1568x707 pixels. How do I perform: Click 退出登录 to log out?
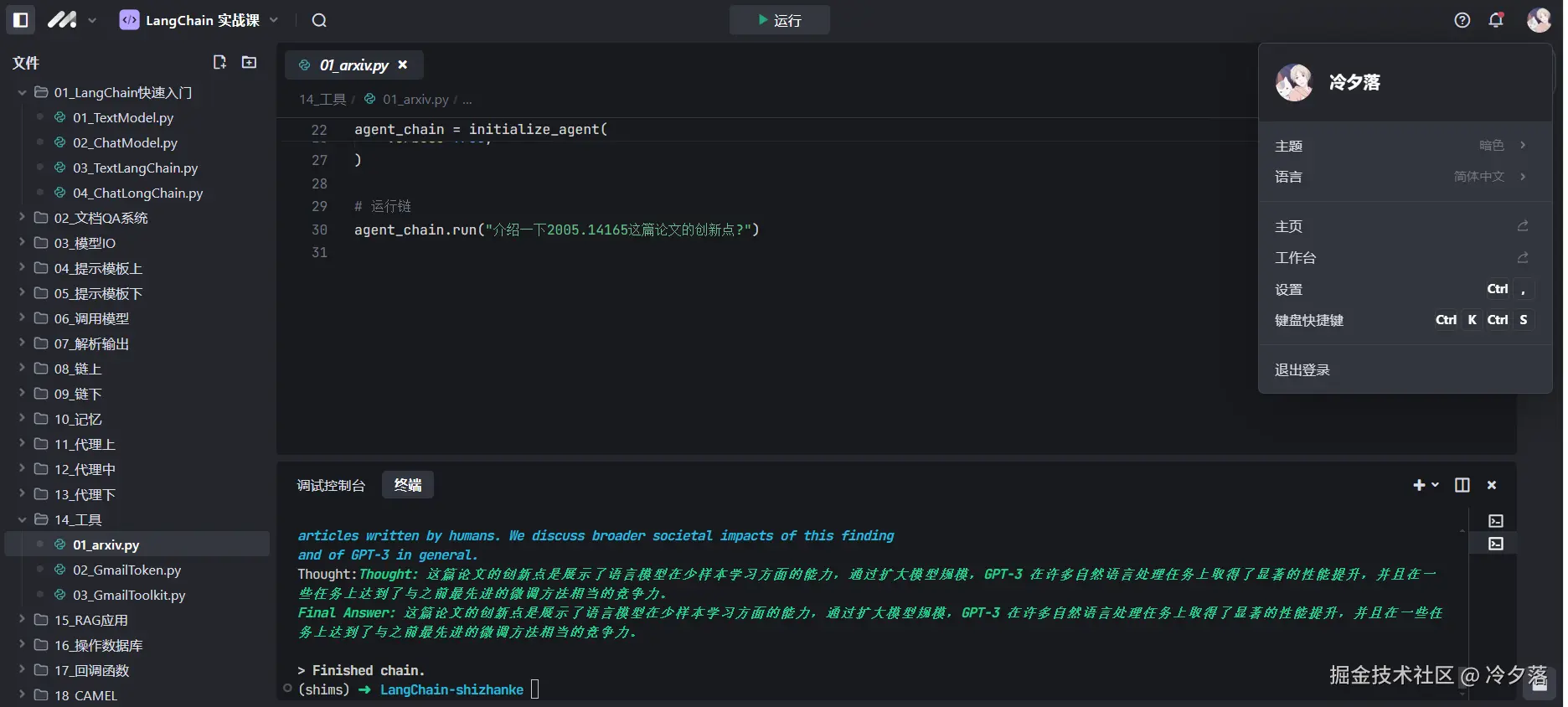tap(1302, 370)
